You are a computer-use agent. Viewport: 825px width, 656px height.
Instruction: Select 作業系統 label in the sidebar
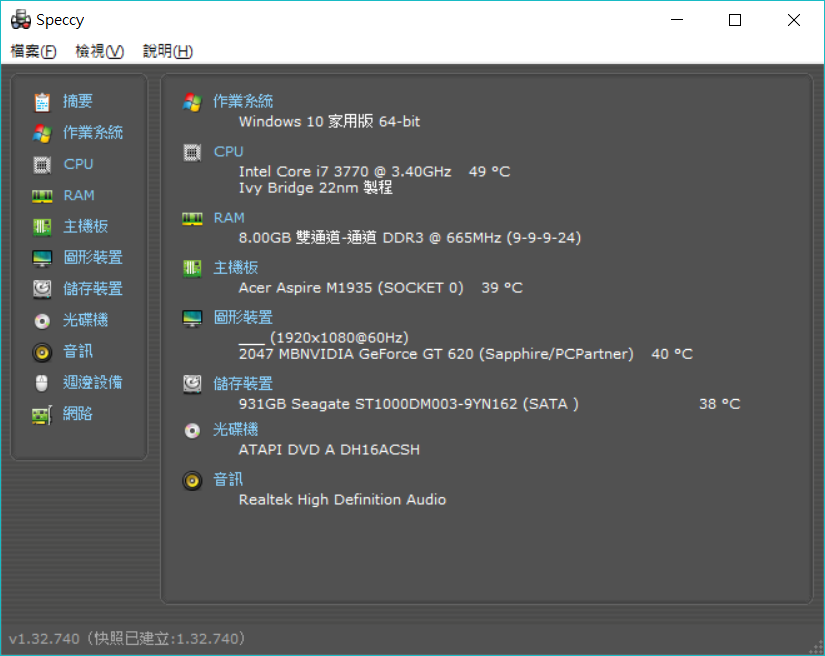pos(93,133)
